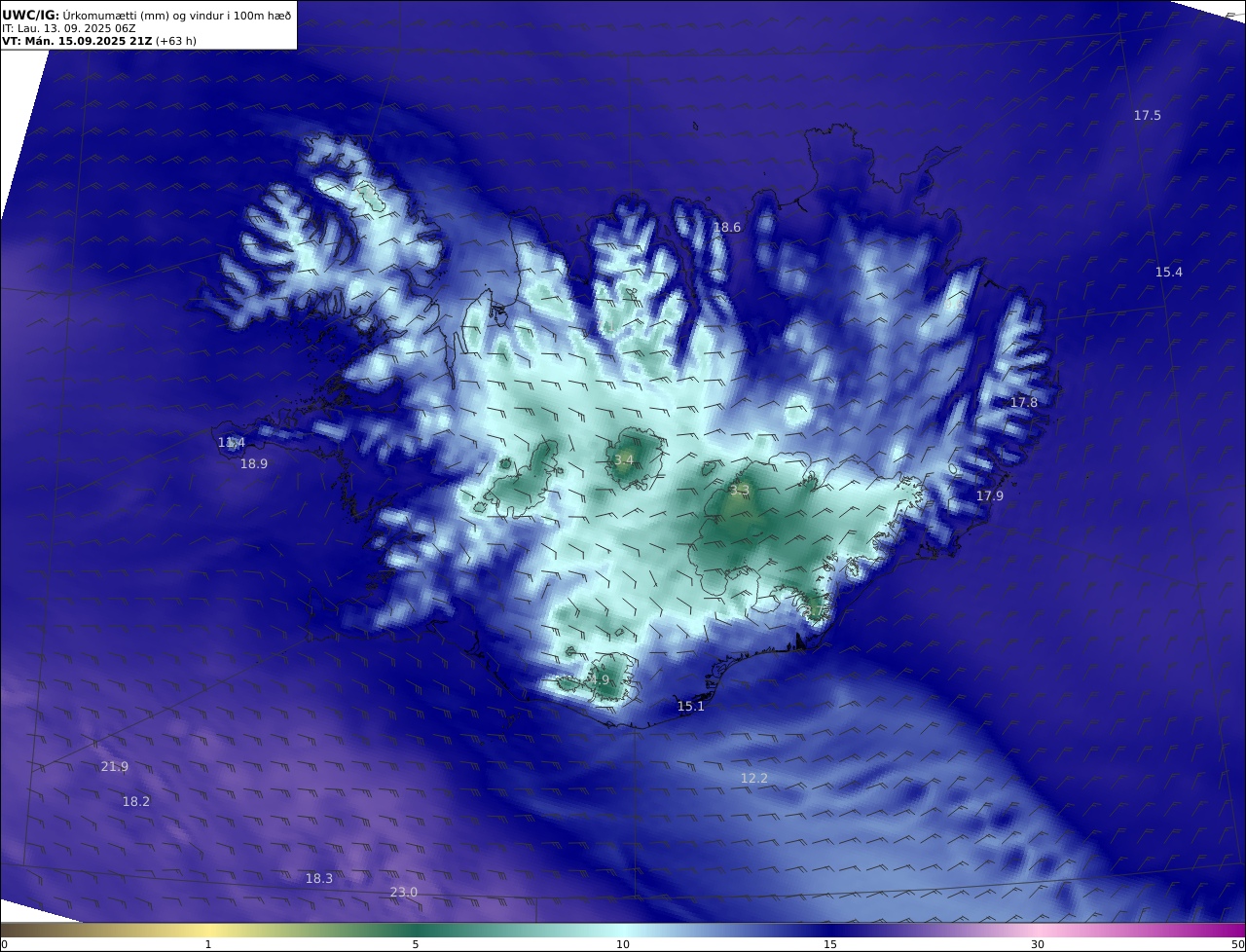Select the IT initial time line 06Z
1246x952 pixels.
click(x=68, y=28)
